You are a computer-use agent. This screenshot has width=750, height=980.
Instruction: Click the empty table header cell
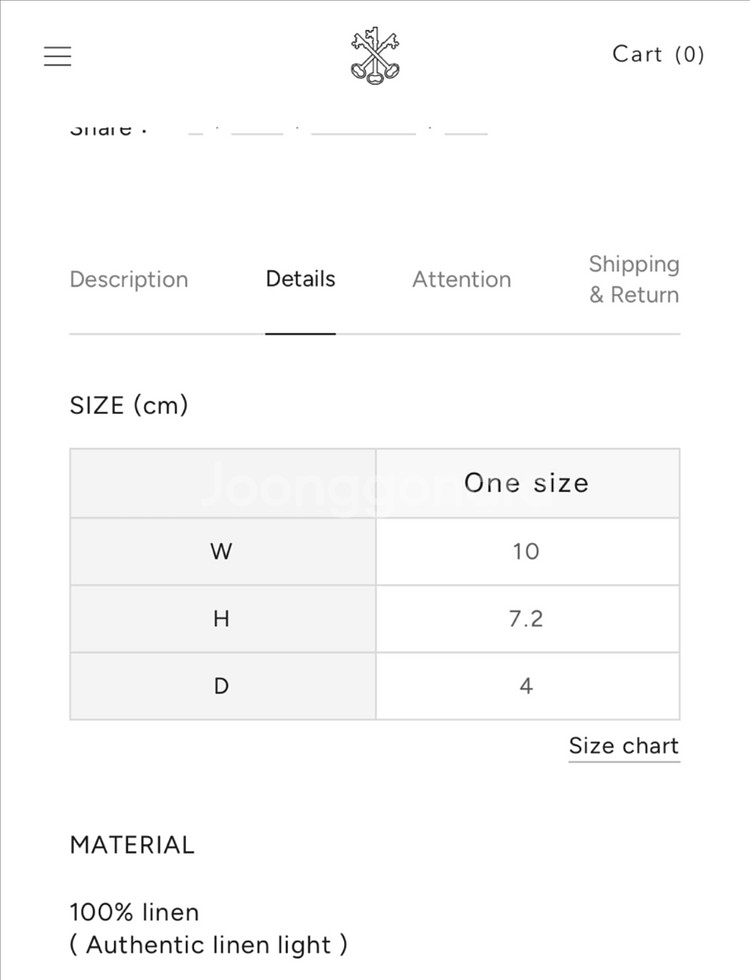point(222,483)
